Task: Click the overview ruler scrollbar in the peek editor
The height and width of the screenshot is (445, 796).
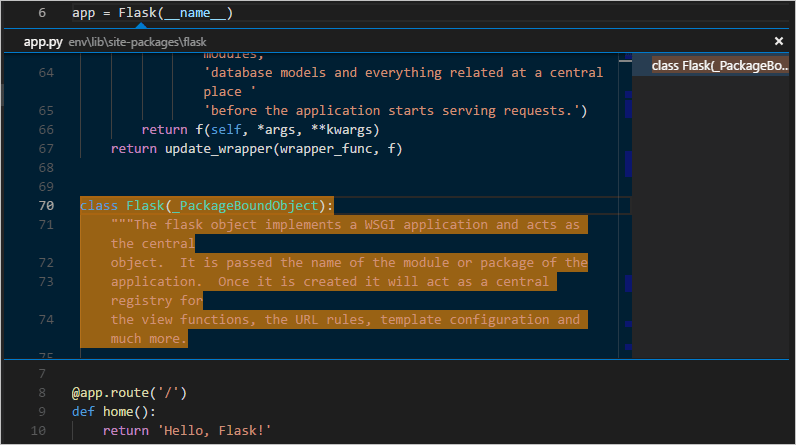Action: point(627,200)
